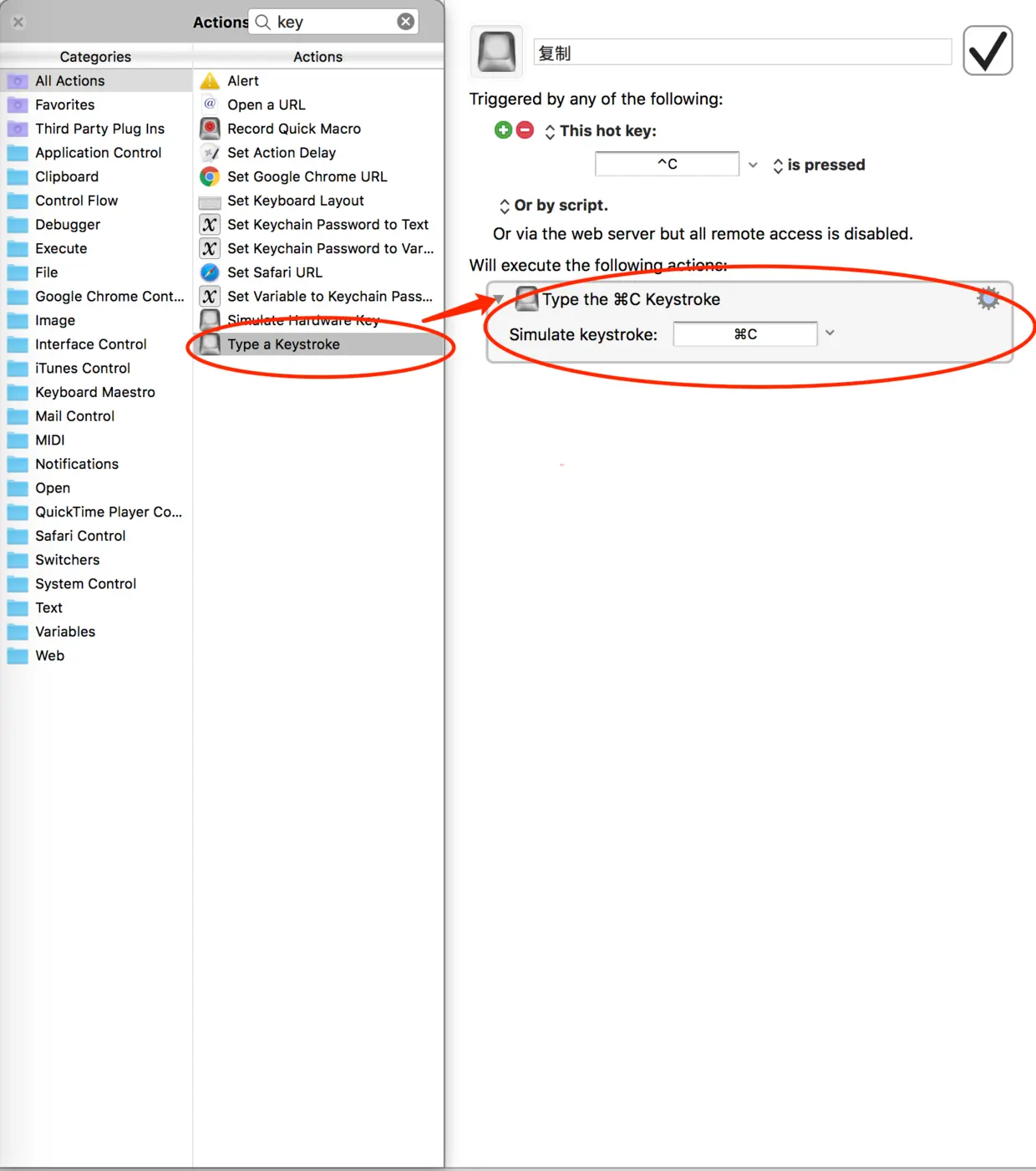Click the Simulate Hardware Key icon
The height and width of the screenshot is (1171, 1036).
coord(210,320)
